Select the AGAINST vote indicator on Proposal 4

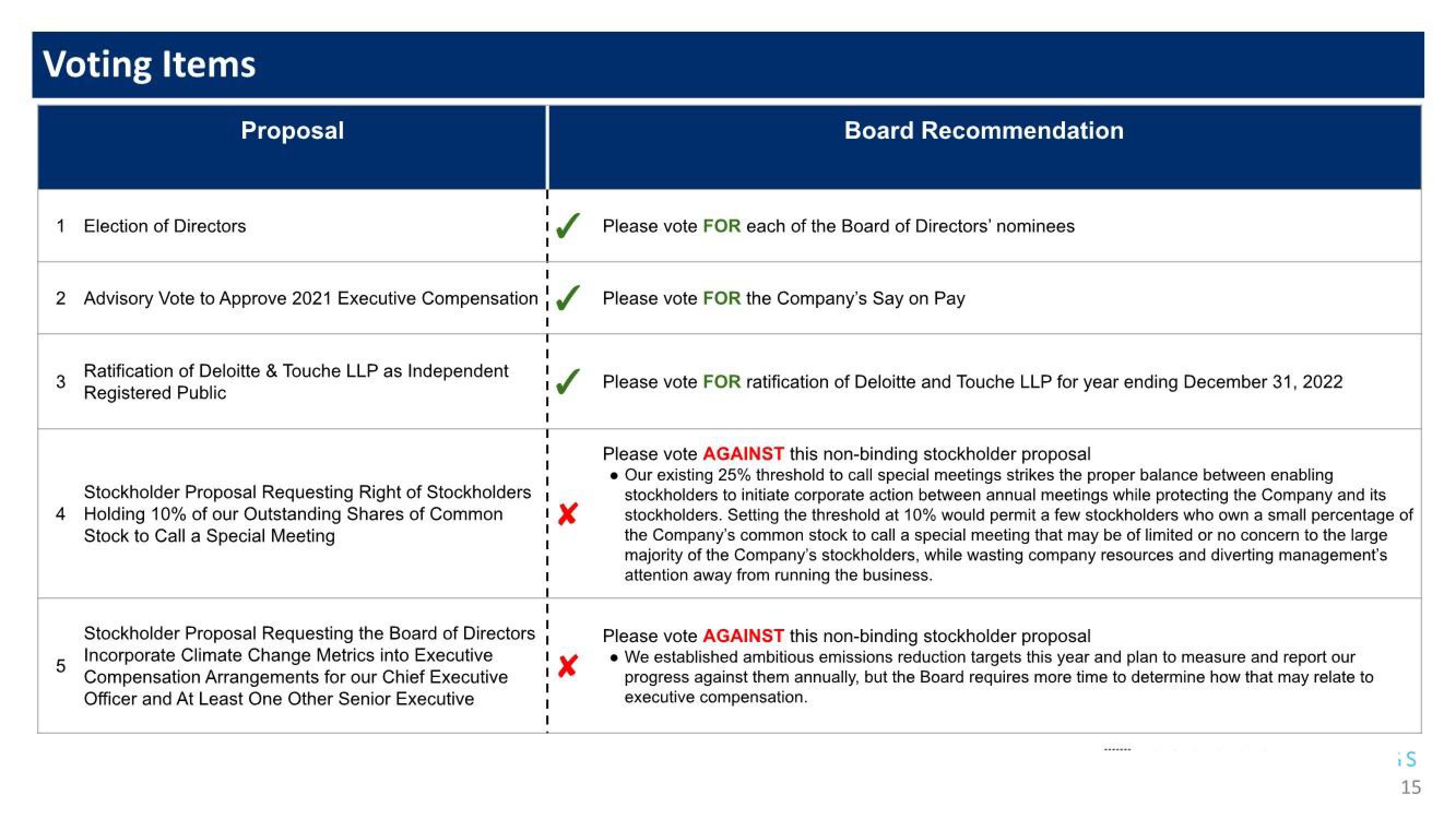click(x=571, y=510)
